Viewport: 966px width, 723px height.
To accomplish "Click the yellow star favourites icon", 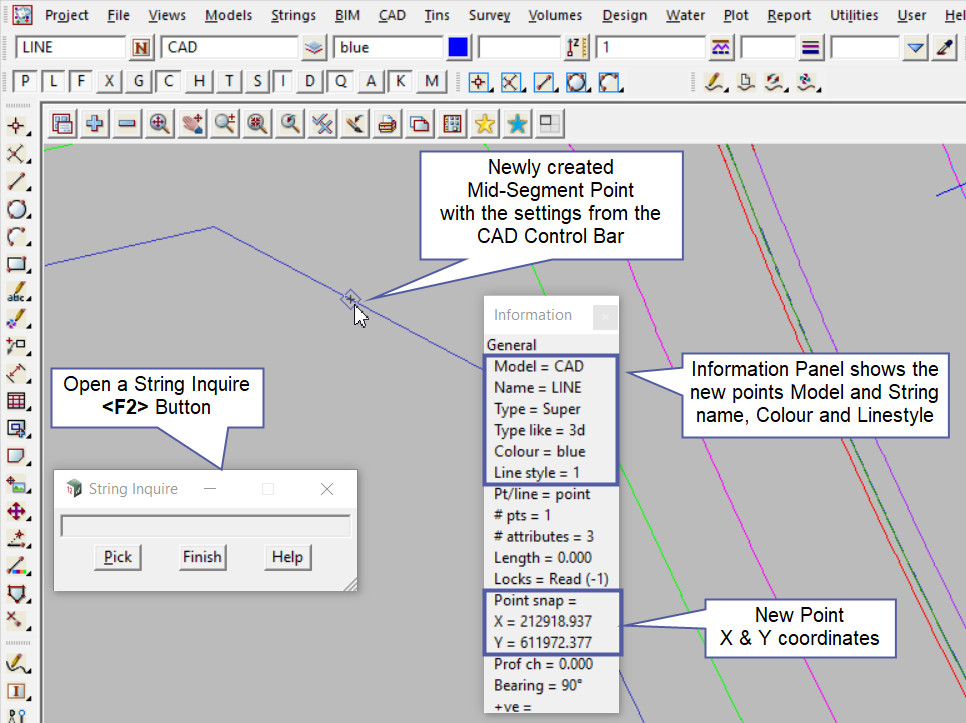I will 485,123.
